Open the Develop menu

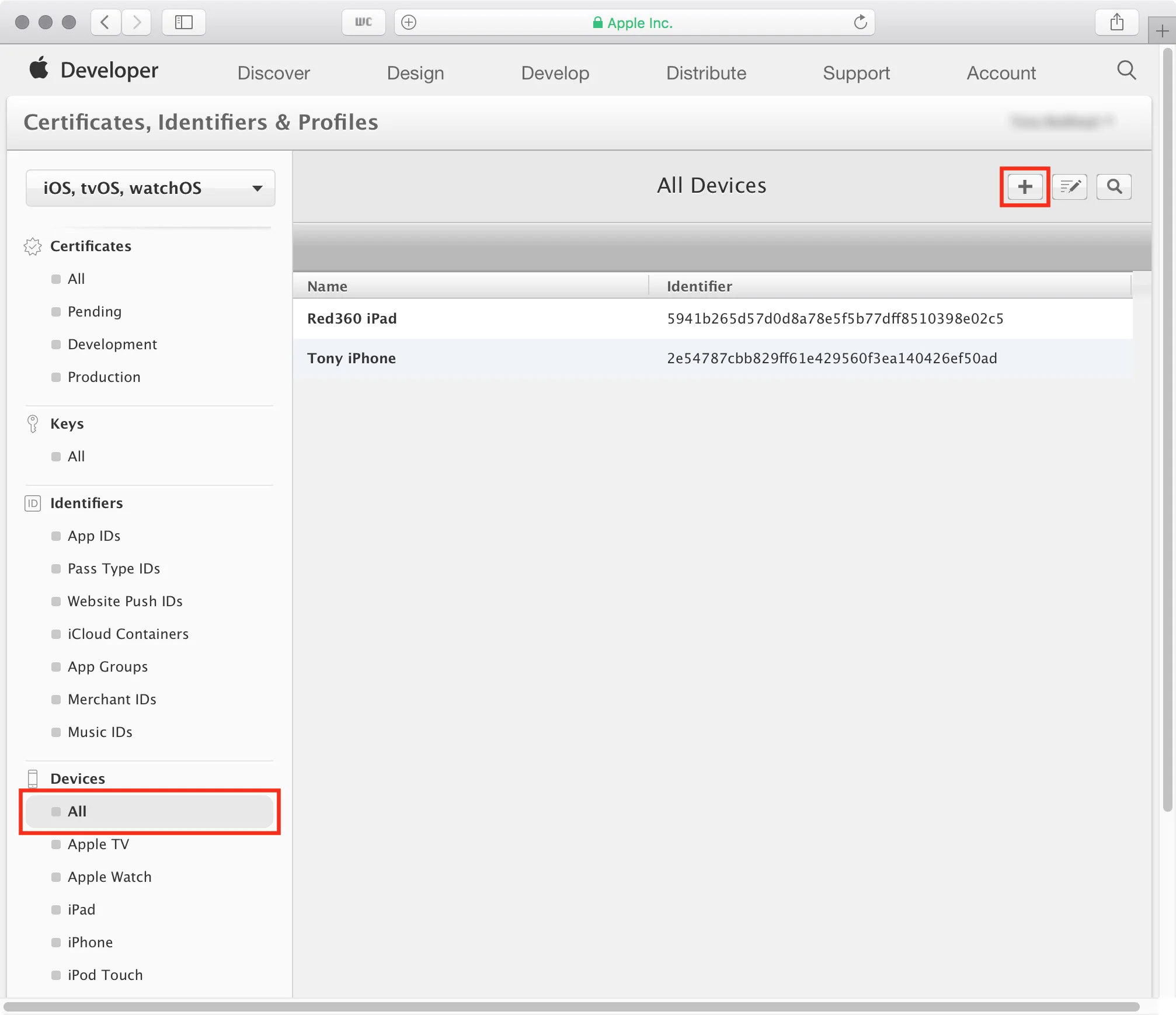pos(555,73)
